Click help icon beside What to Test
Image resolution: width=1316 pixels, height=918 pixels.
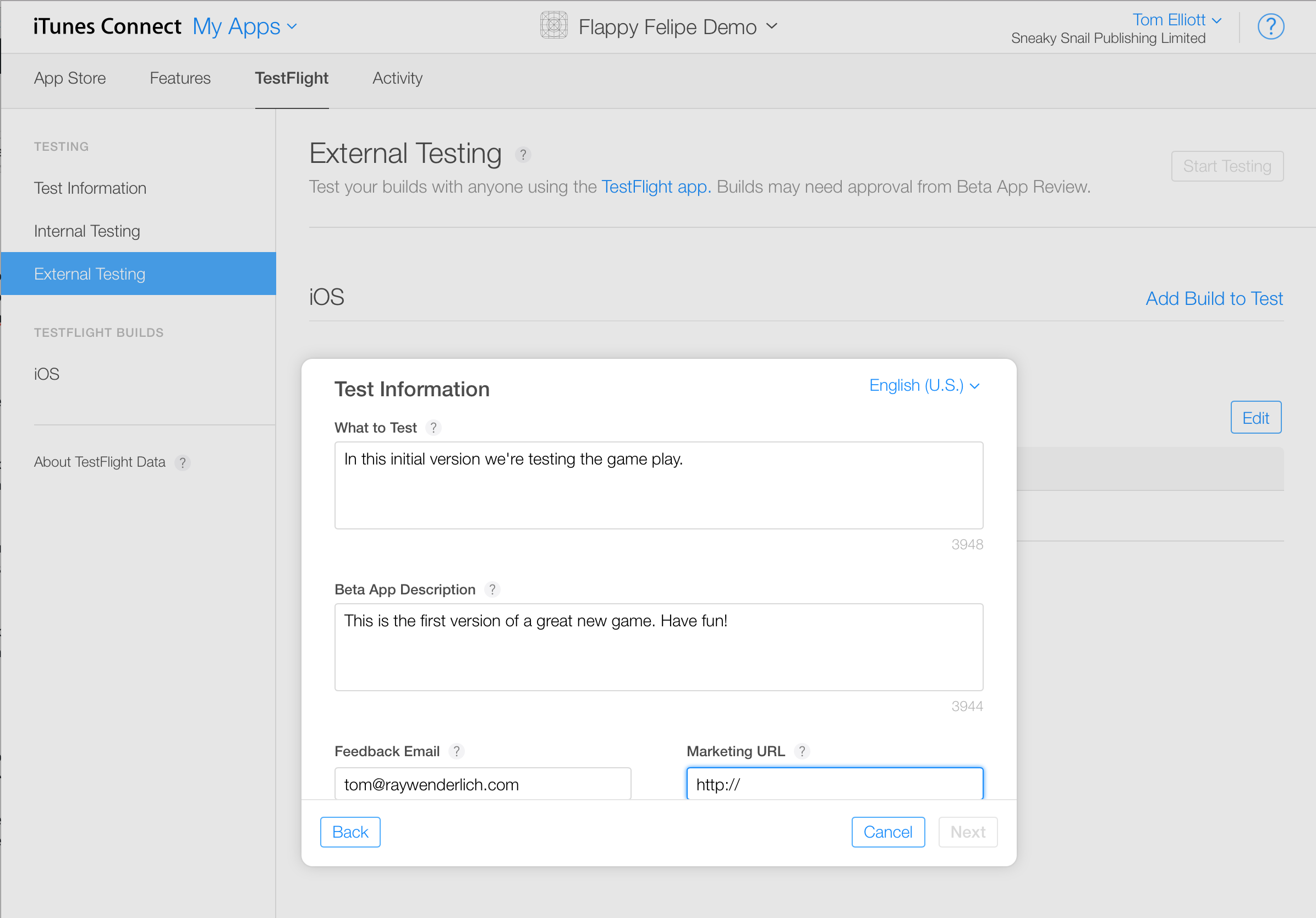434,428
